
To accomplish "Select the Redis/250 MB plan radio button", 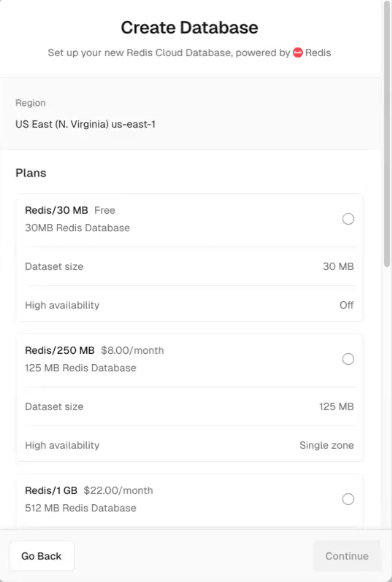I will [x=348, y=359].
